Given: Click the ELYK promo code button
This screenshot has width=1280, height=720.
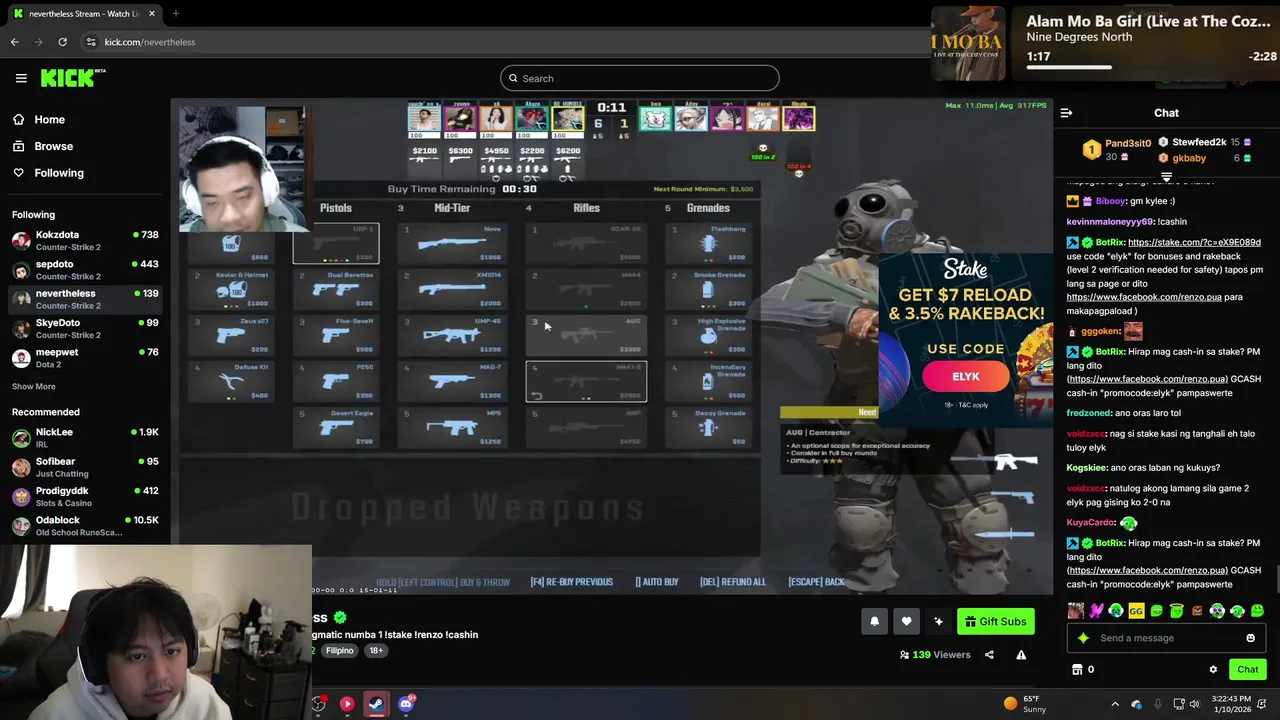Looking at the screenshot, I should (x=966, y=376).
